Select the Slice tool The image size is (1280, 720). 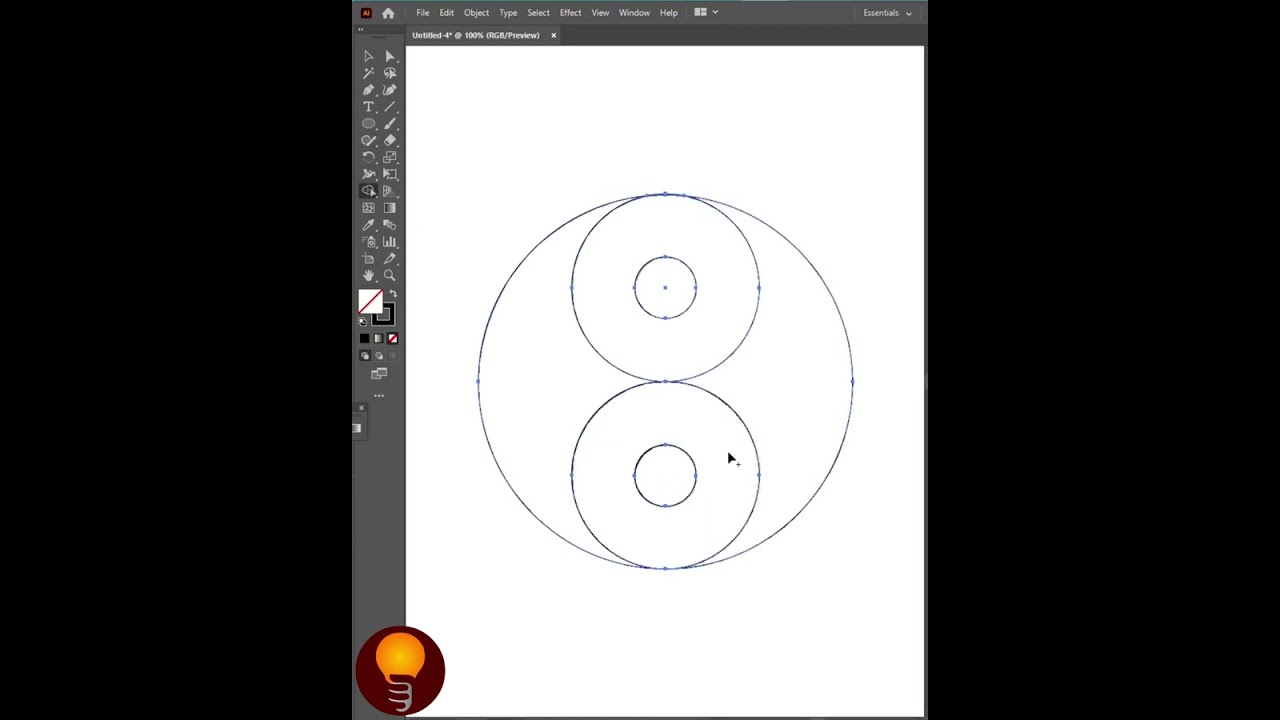click(x=390, y=259)
